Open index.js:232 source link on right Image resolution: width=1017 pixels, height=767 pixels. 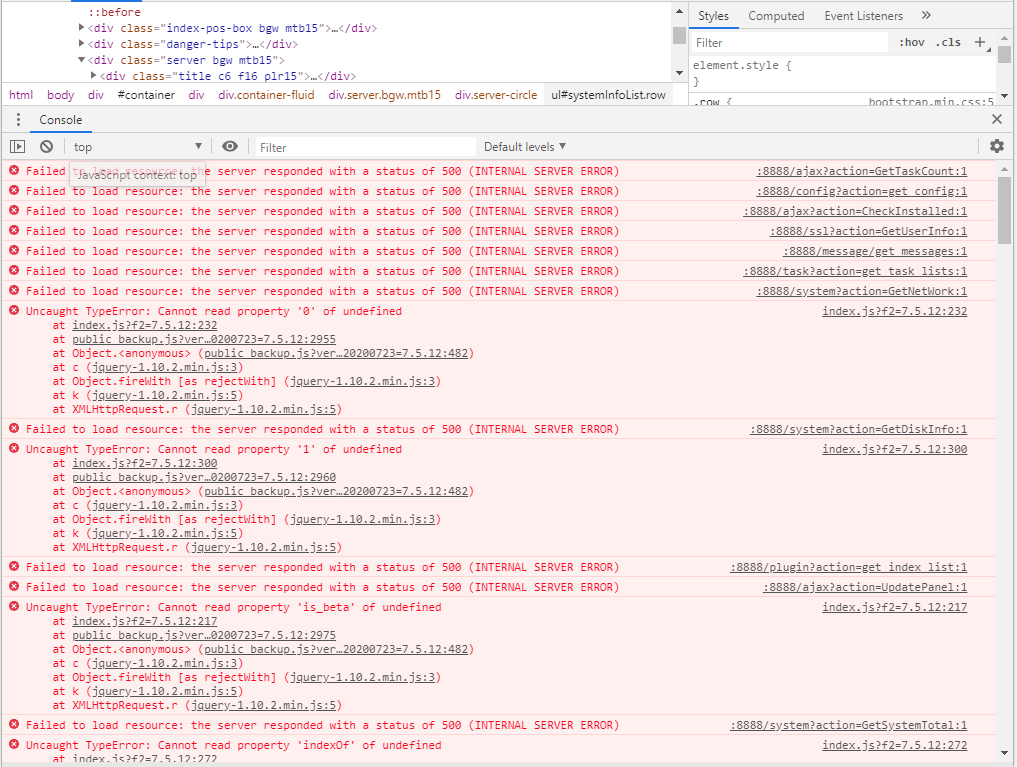tap(894, 311)
